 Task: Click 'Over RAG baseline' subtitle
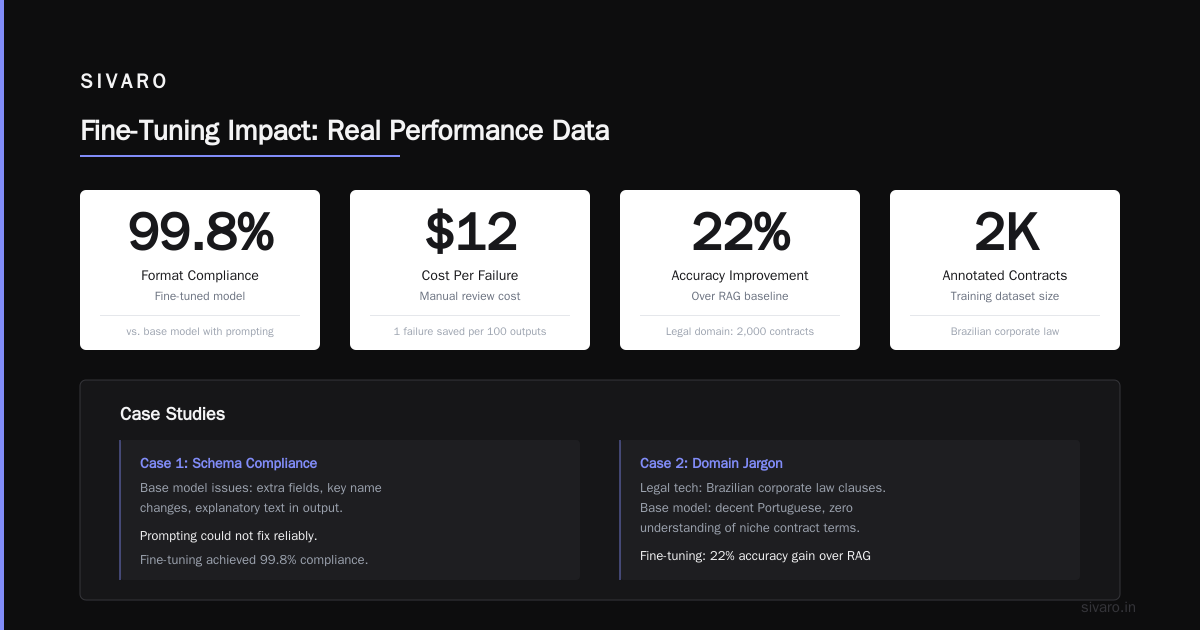[740, 296]
